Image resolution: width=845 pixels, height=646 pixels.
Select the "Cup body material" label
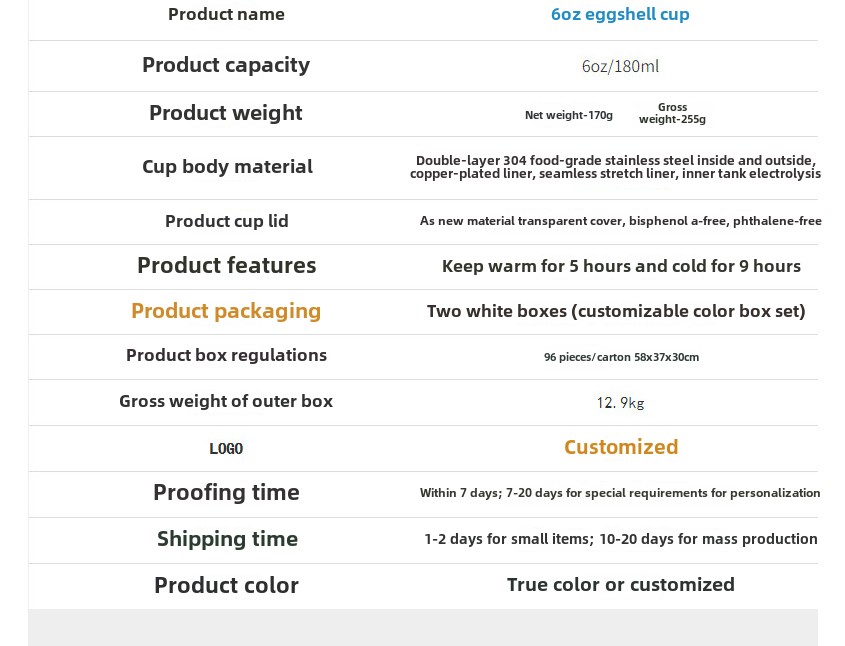tap(227, 167)
